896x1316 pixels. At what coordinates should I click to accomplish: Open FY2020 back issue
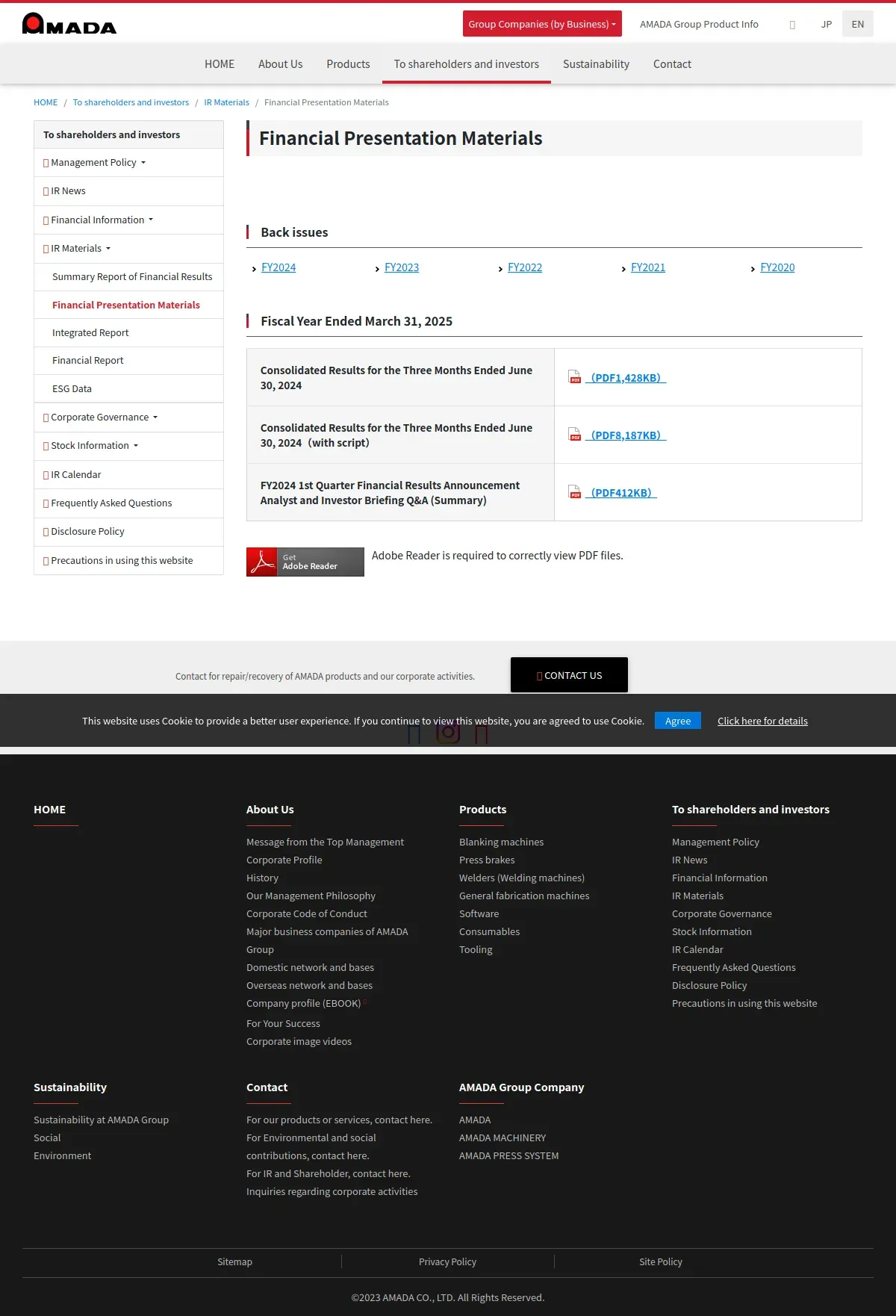(777, 267)
